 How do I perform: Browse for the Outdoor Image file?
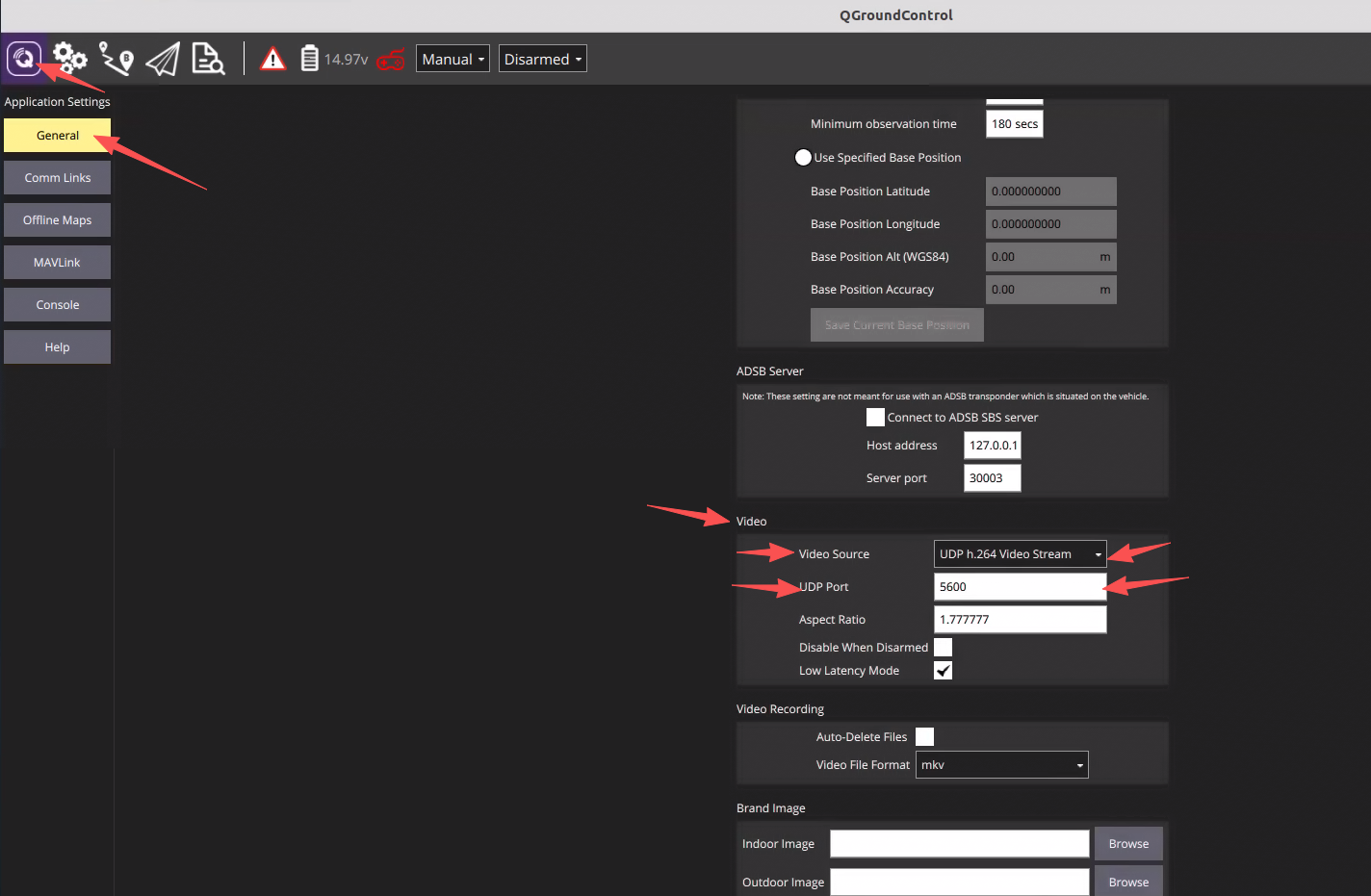tap(1128, 882)
